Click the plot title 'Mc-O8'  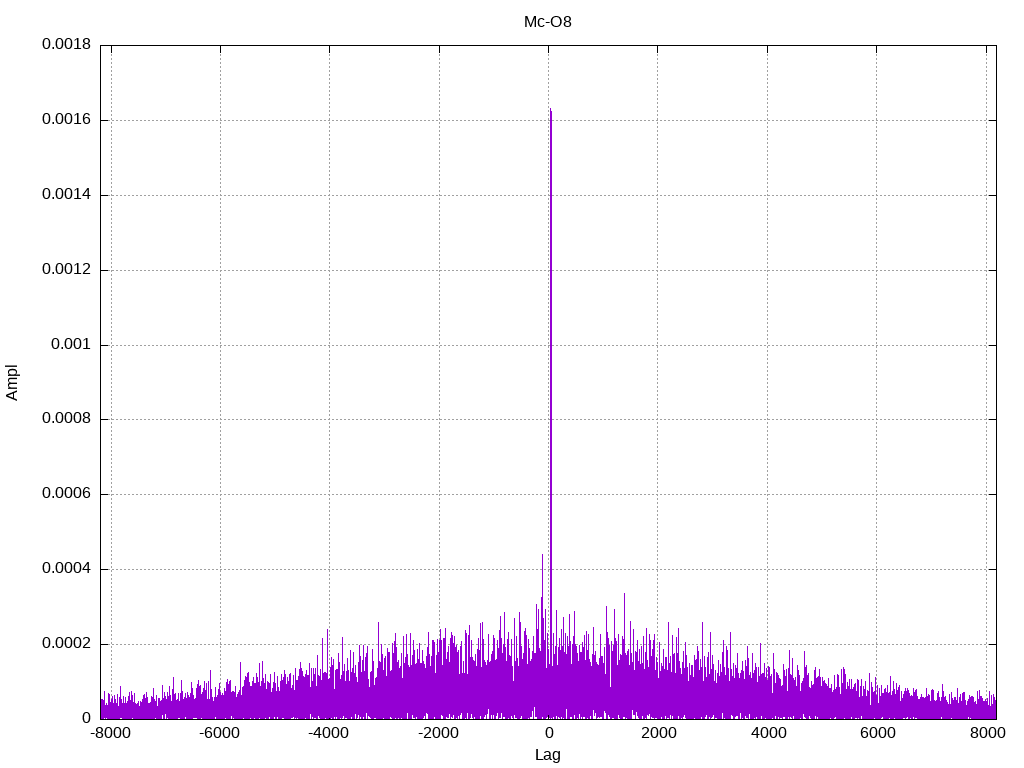pyautogui.click(x=547, y=22)
